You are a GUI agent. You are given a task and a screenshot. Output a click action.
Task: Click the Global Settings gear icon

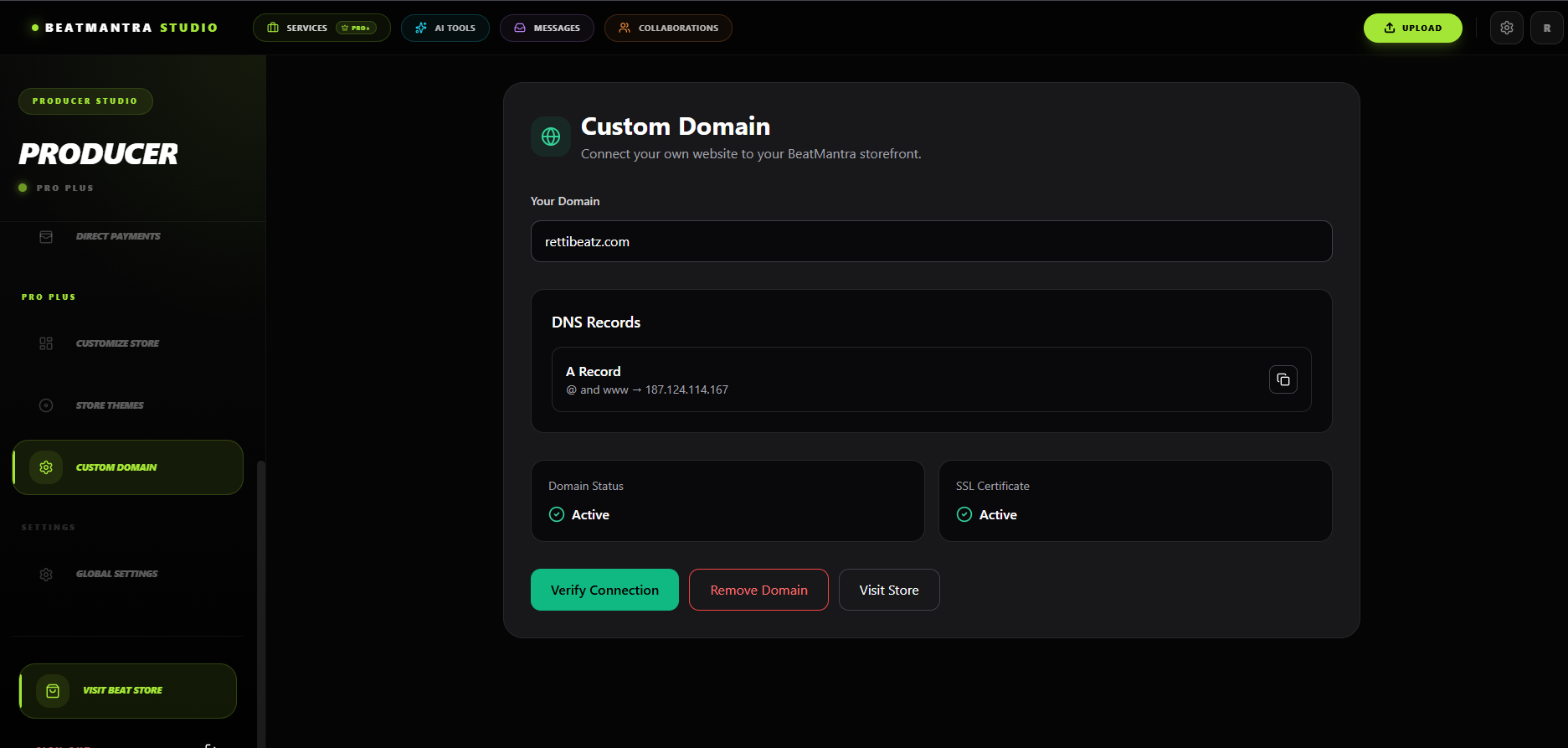tap(46, 575)
